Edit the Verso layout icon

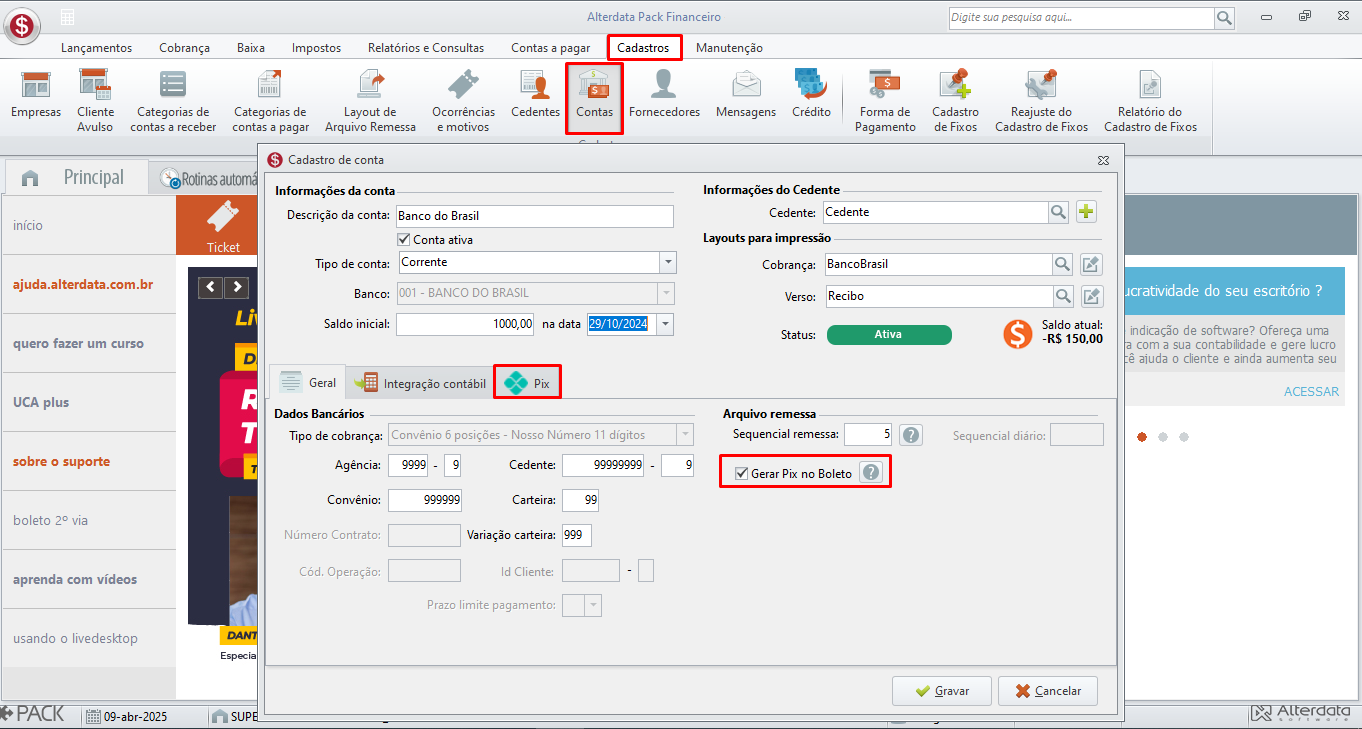click(1092, 297)
